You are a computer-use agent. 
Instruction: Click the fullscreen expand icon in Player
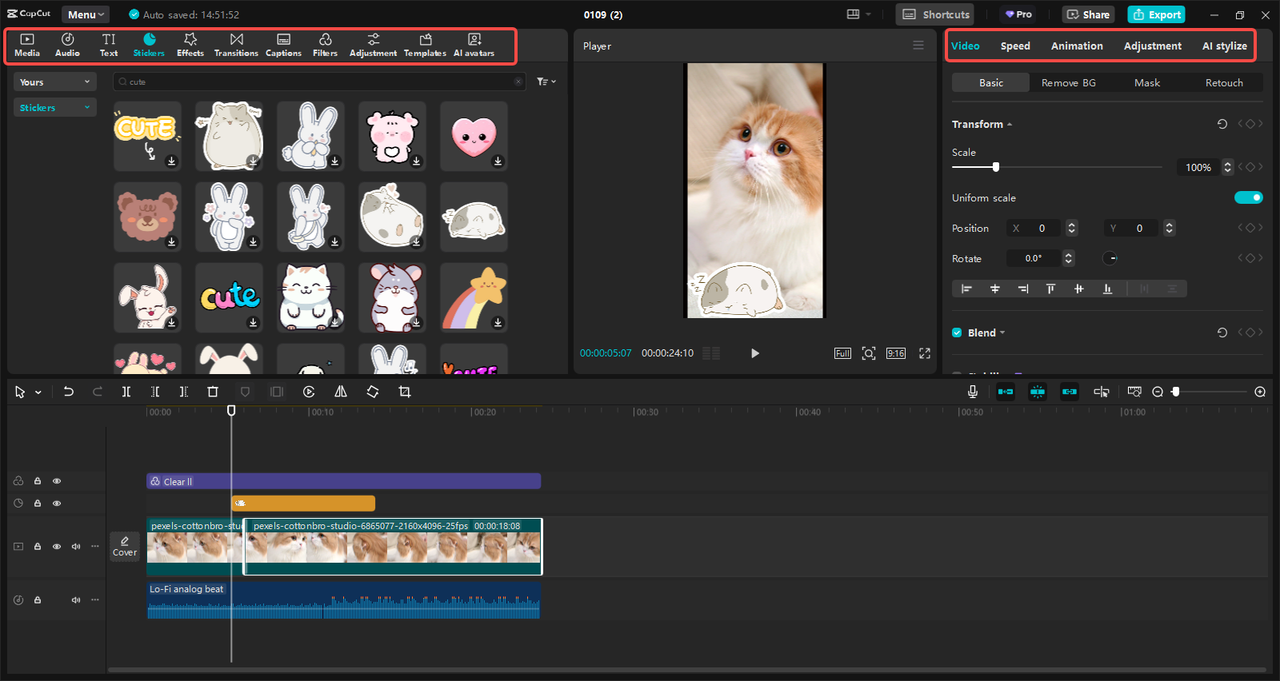point(925,353)
